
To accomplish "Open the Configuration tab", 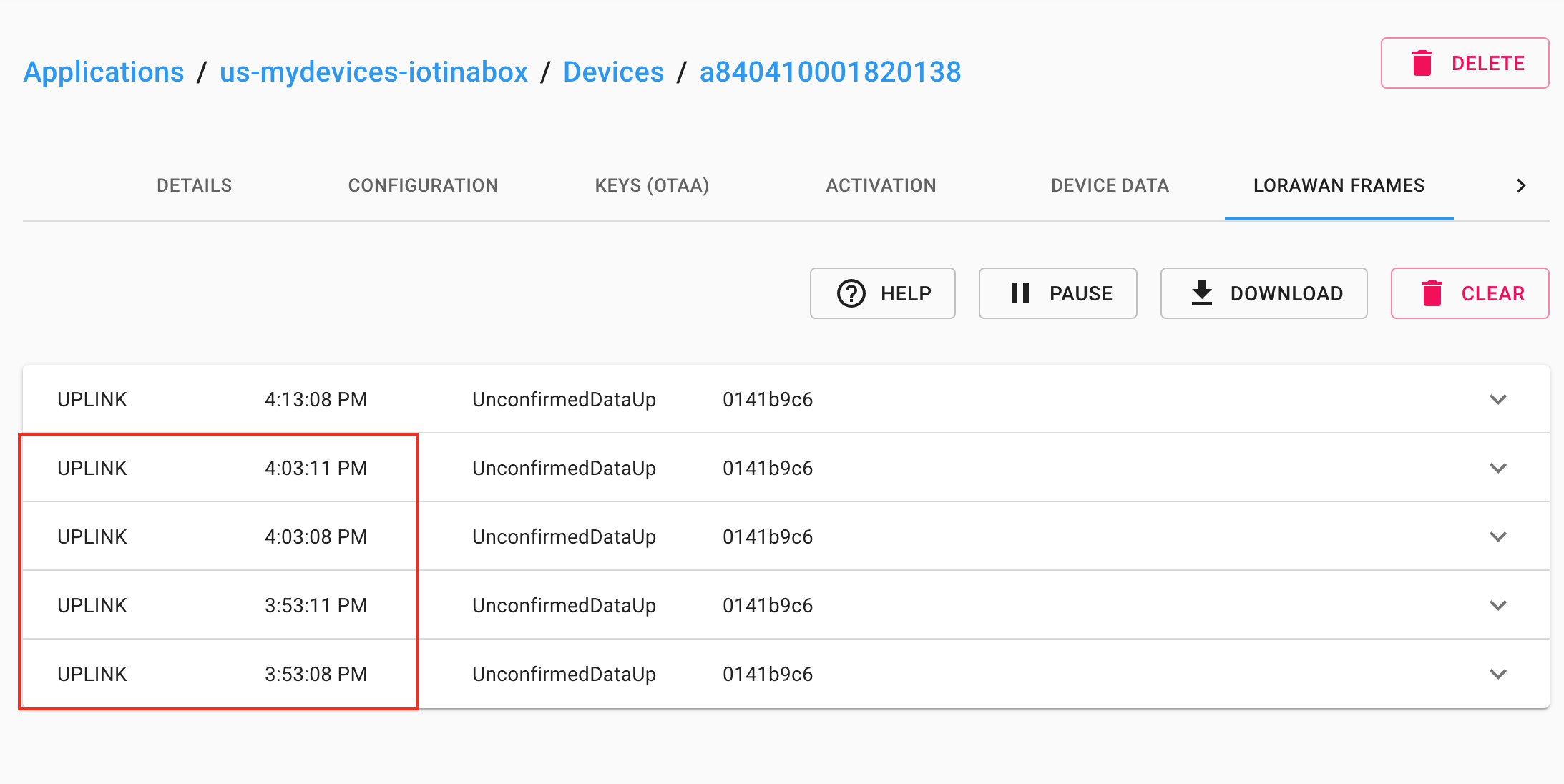I will tap(424, 186).
